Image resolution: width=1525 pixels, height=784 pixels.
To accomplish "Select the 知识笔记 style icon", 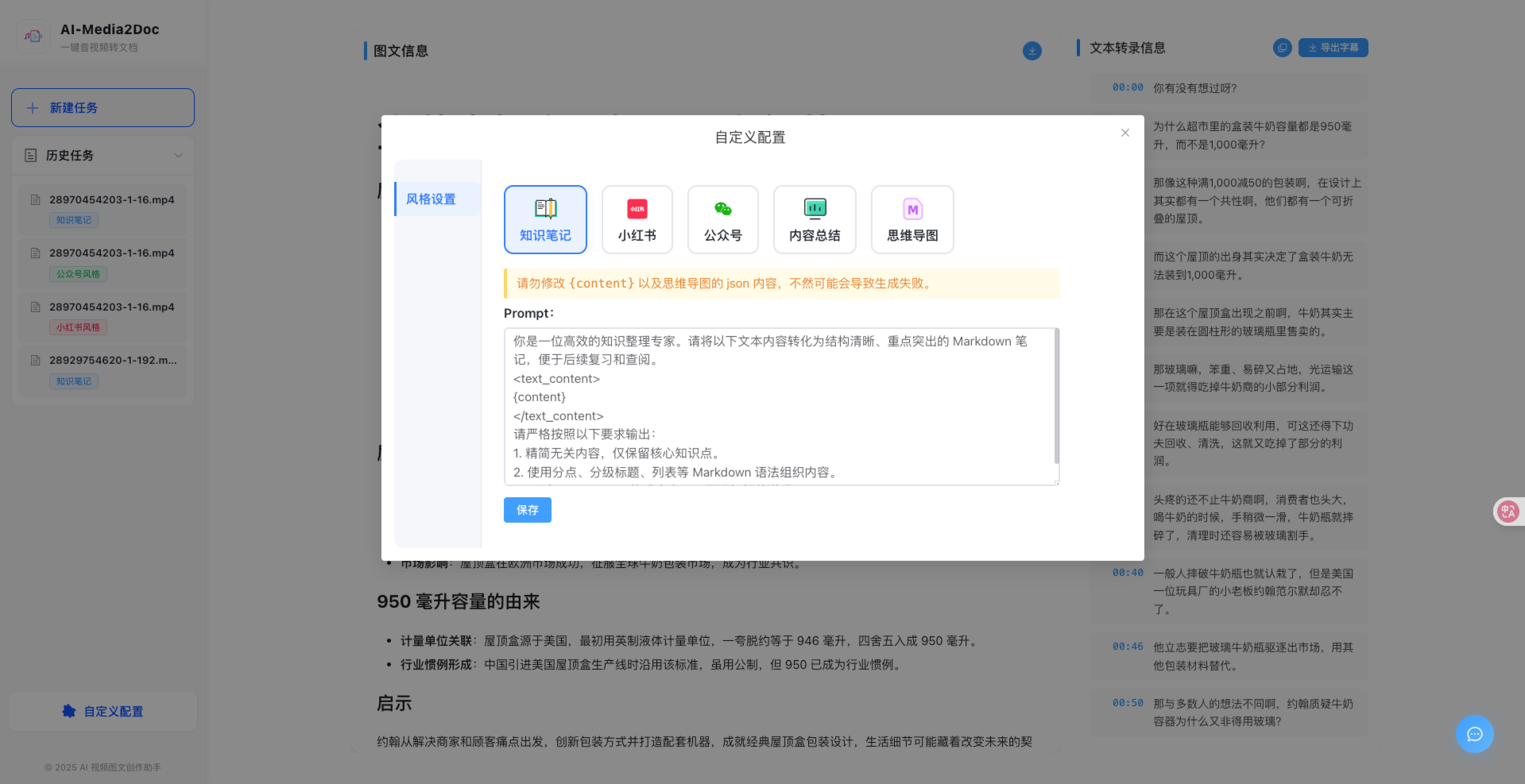I will coord(545,219).
